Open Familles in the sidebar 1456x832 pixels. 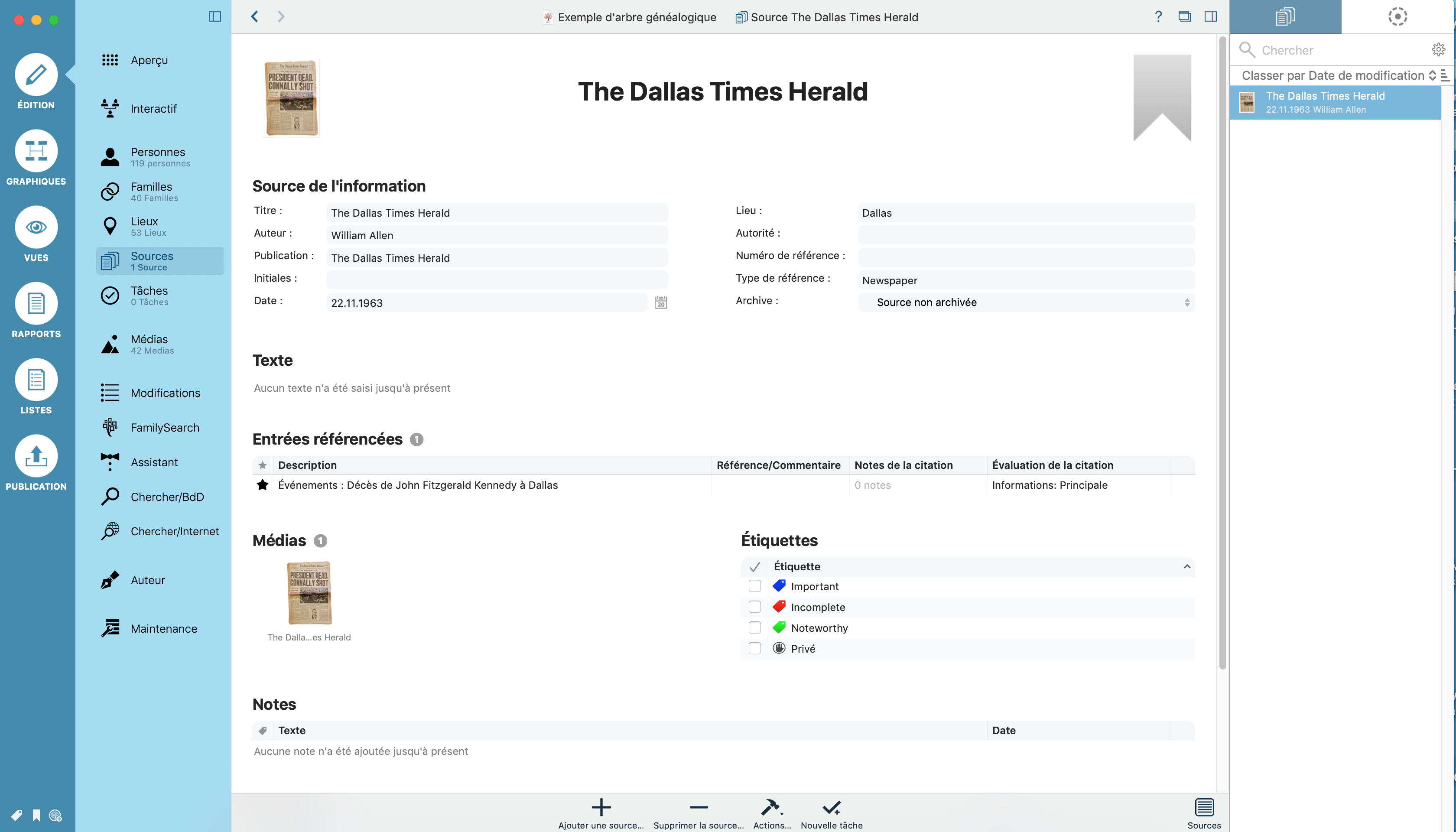tap(160, 192)
